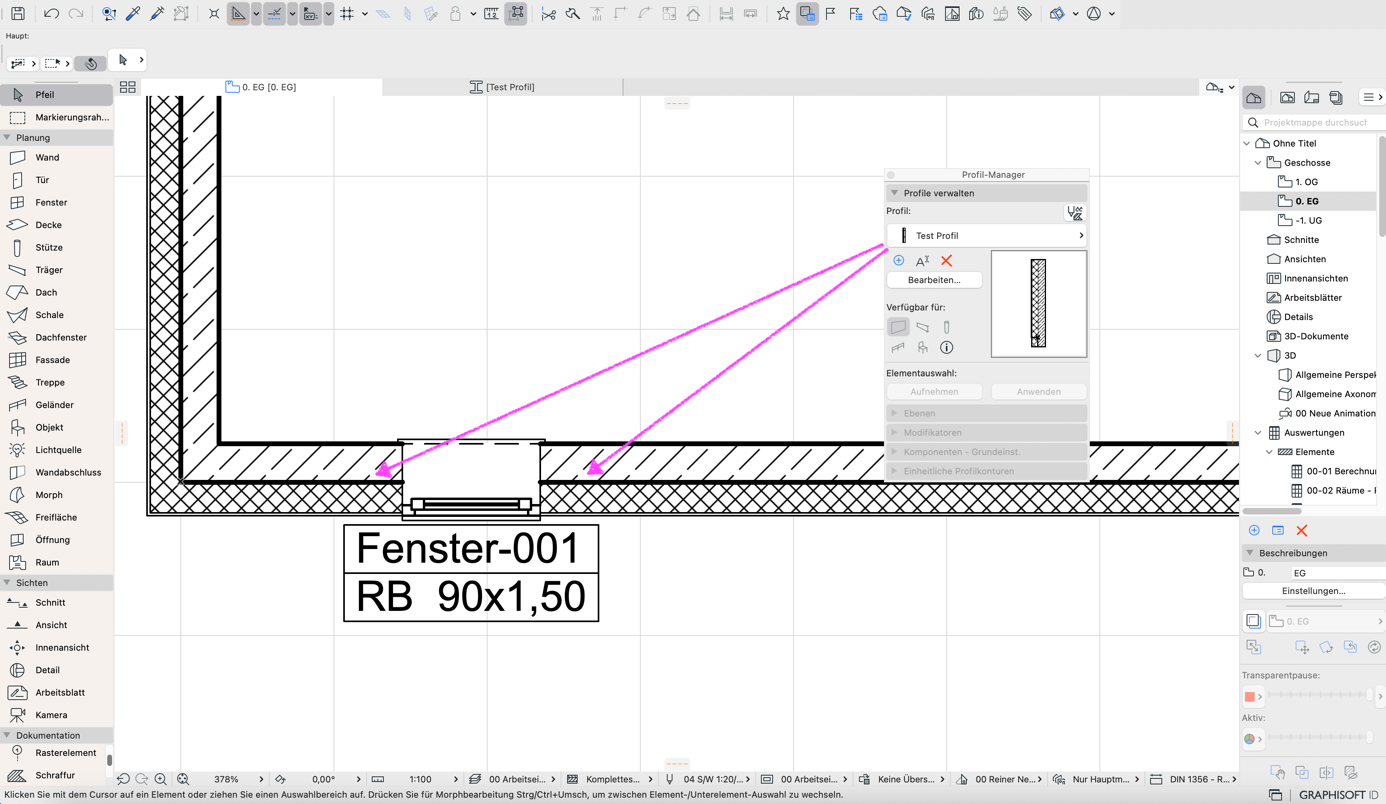The width and height of the screenshot is (1386, 804).
Task: Collapse the Auswertungen tree node
Action: (1258, 433)
